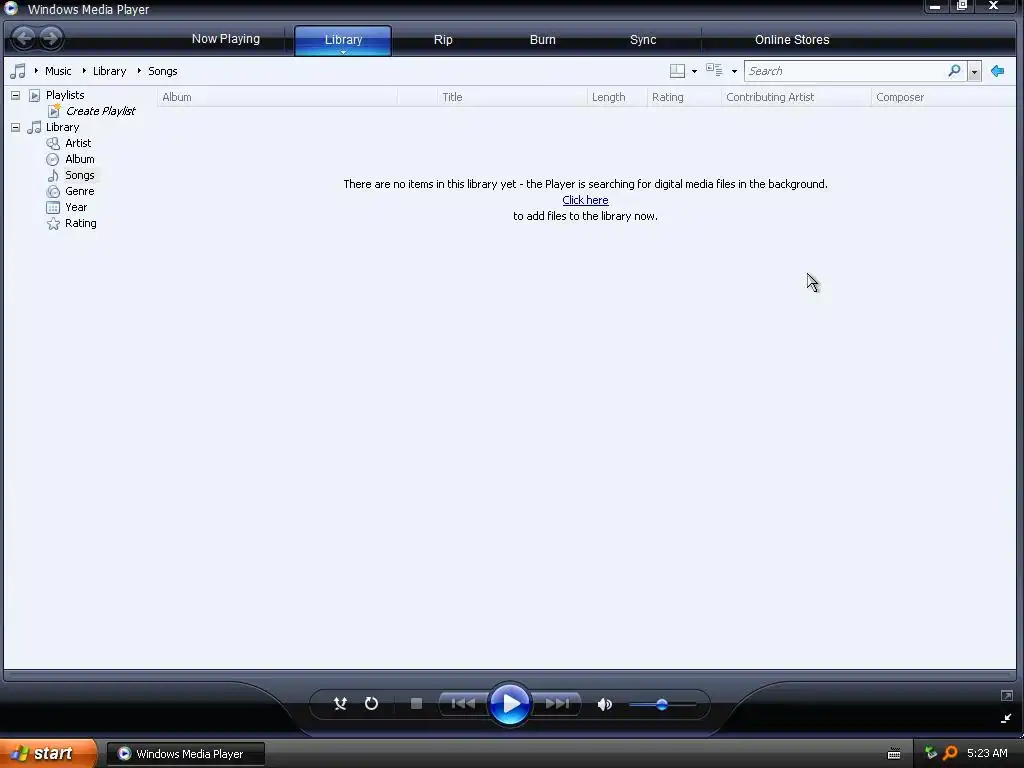Screen dimensions: 1024x768
Task: Mute the sound with the speaker icon
Action: click(605, 704)
